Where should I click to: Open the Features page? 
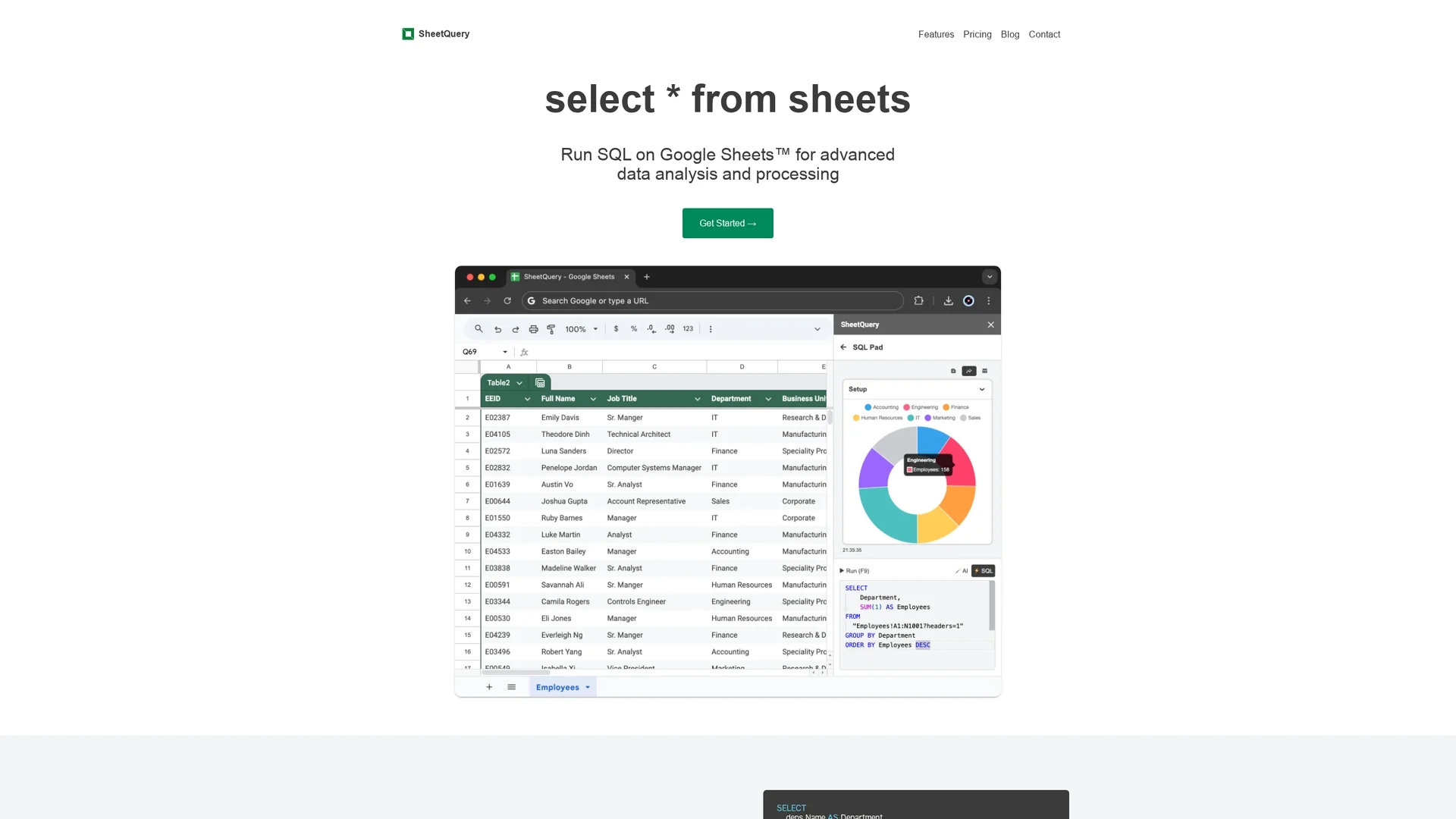tap(936, 35)
